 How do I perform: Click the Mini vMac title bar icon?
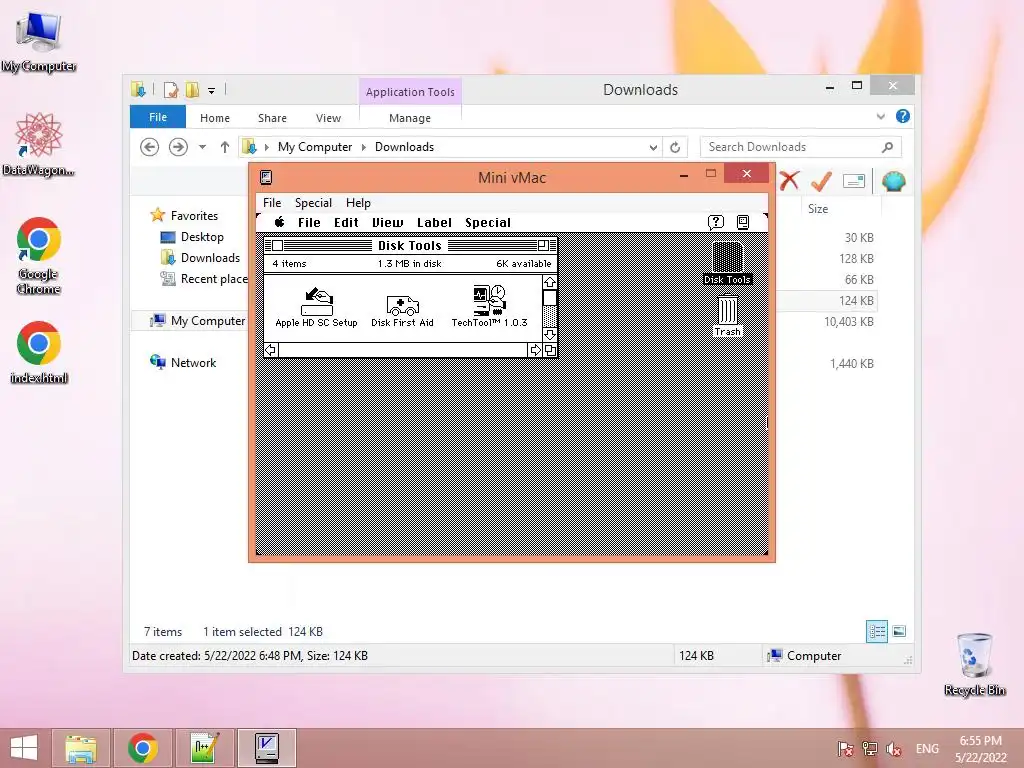(266, 177)
